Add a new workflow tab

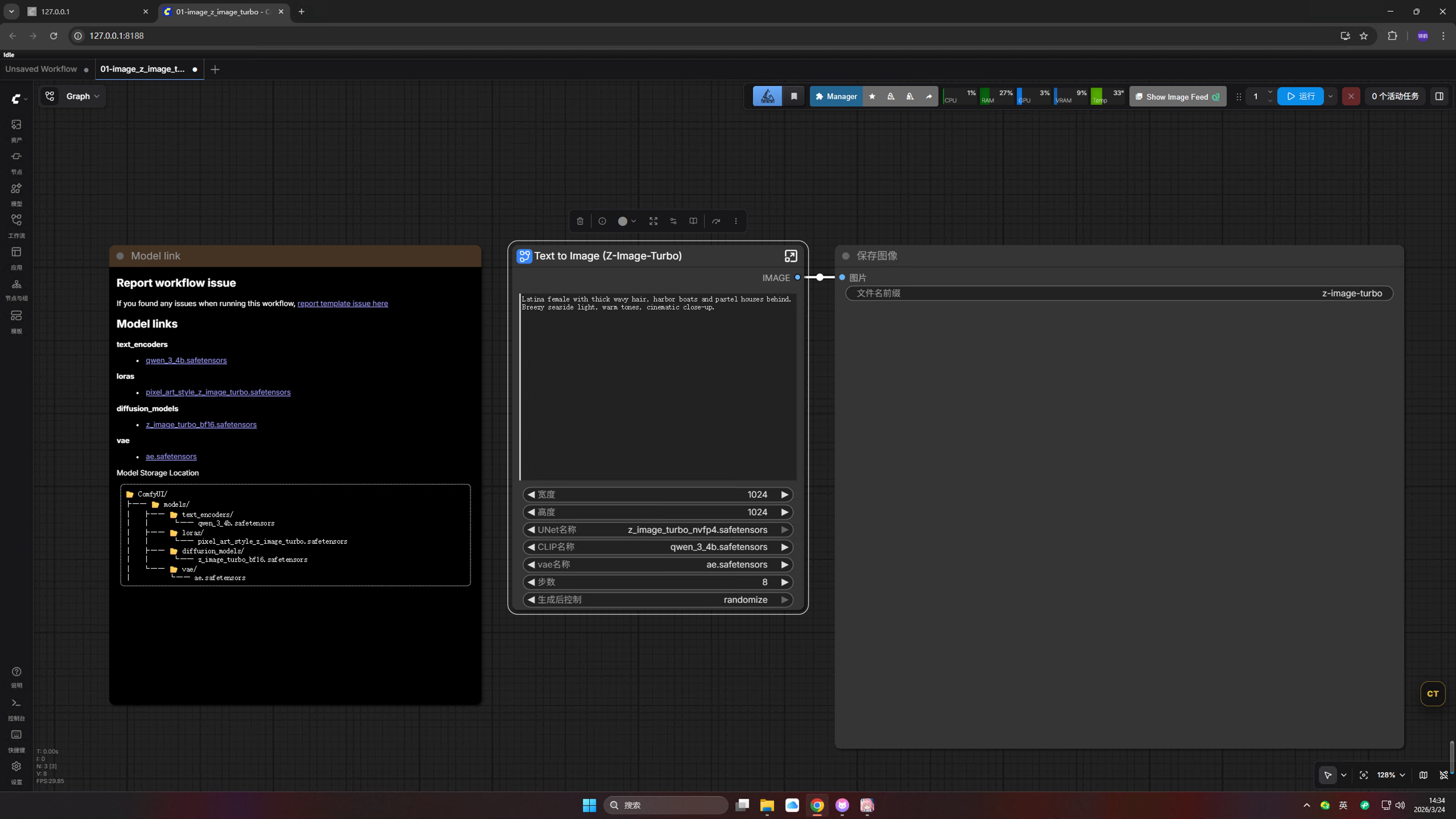pyautogui.click(x=215, y=69)
